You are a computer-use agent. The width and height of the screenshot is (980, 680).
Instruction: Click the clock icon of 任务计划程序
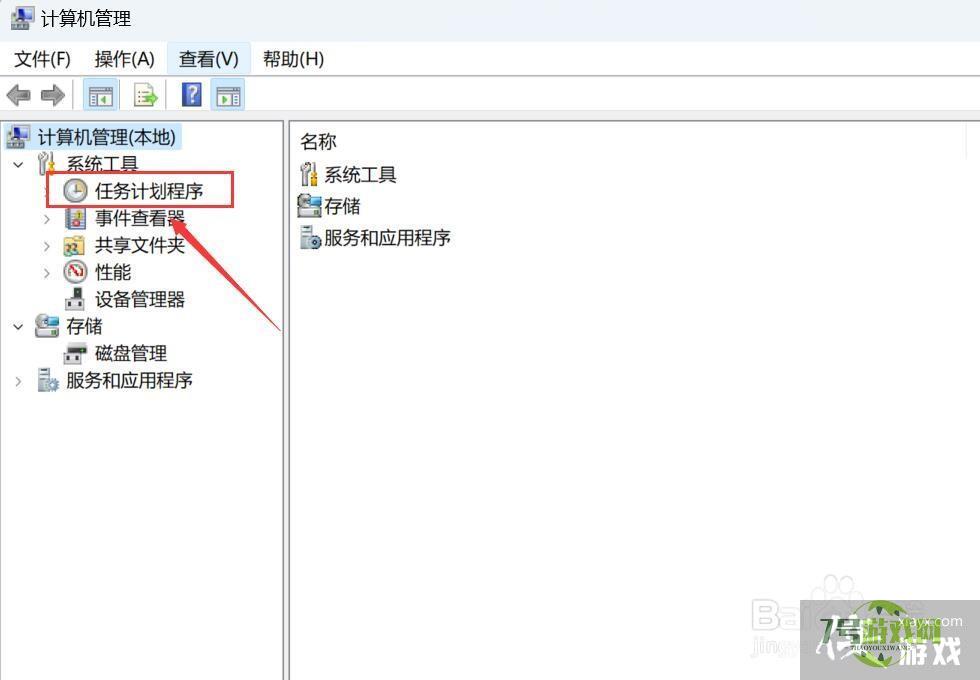point(76,191)
